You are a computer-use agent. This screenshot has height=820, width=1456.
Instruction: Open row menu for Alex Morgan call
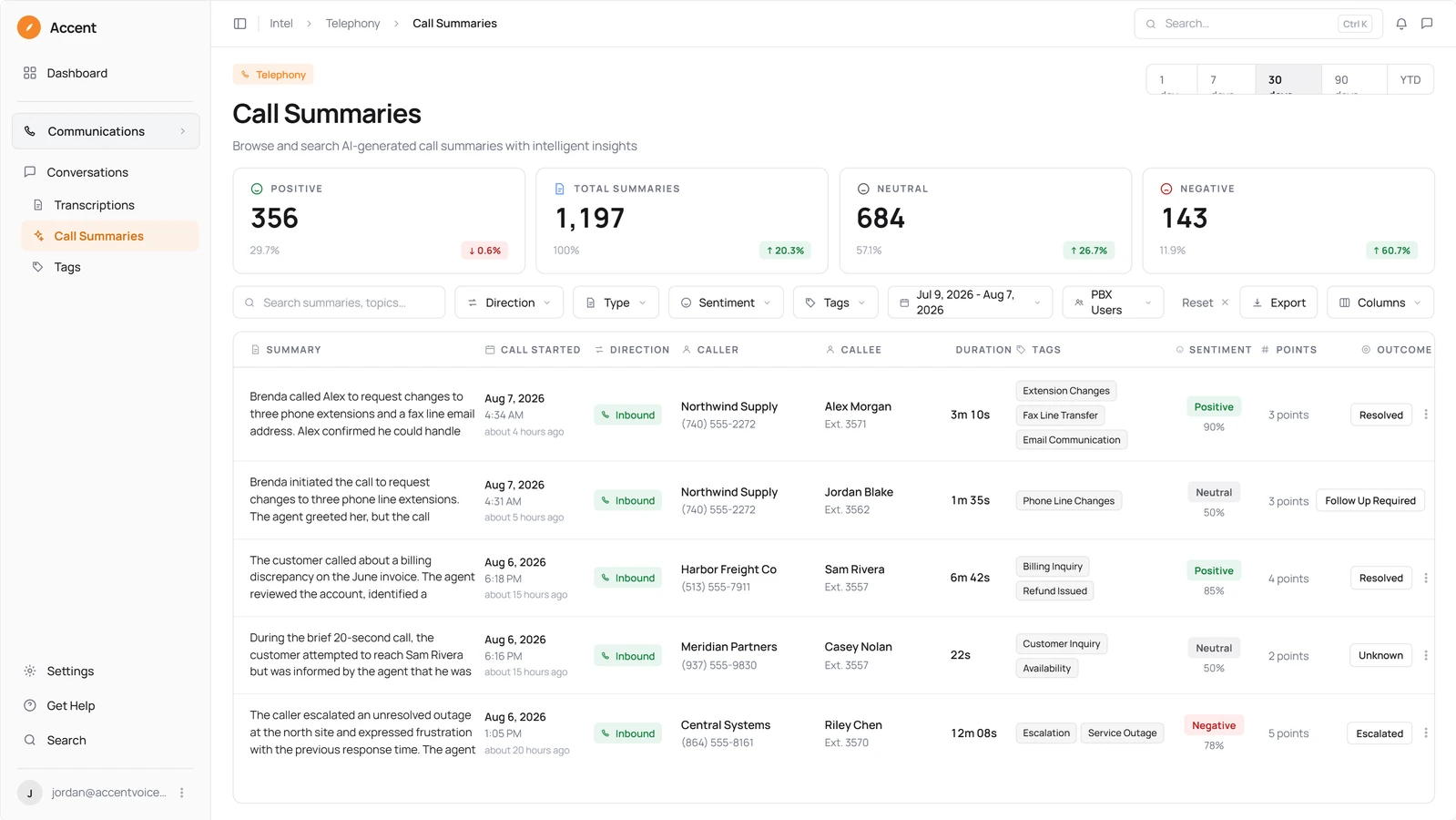pyautogui.click(x=1426, y=415)
